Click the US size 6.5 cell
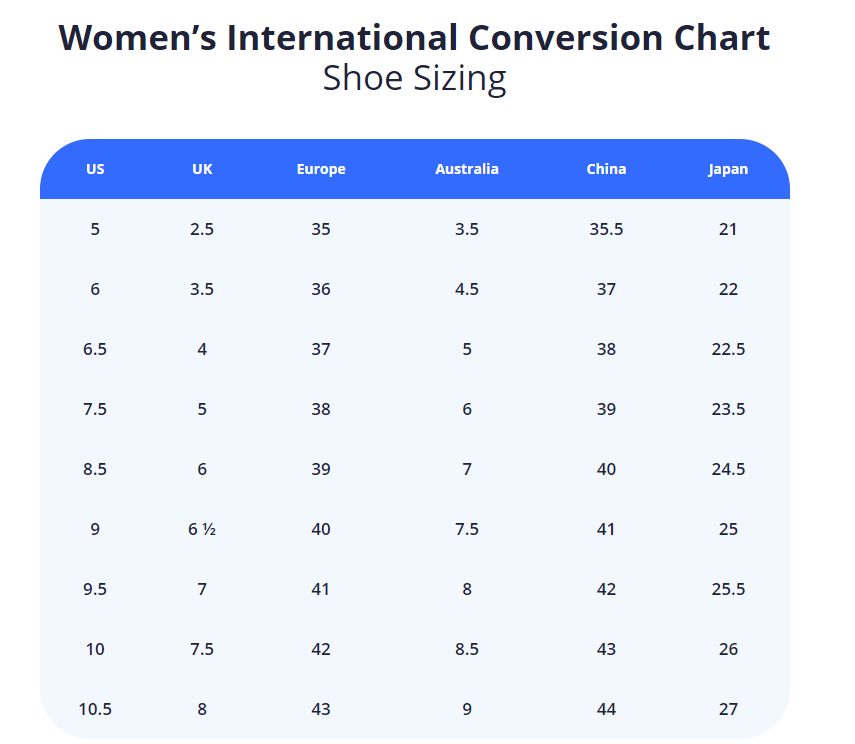This screenshot has width=855, height=744. tap(95, 349)
